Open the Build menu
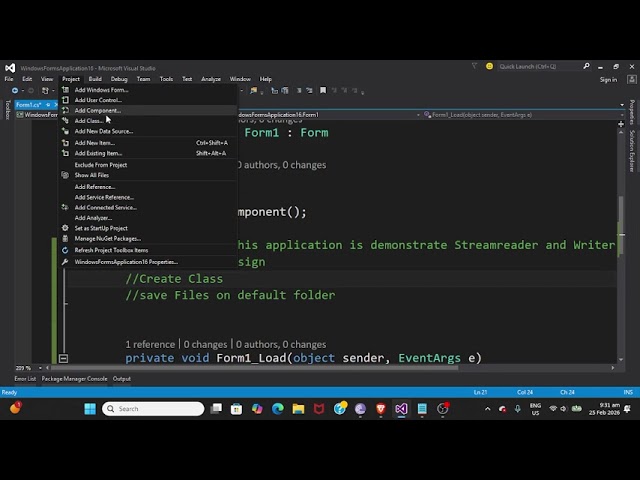The width and height of the screenshot is (640, 480). 95,79
